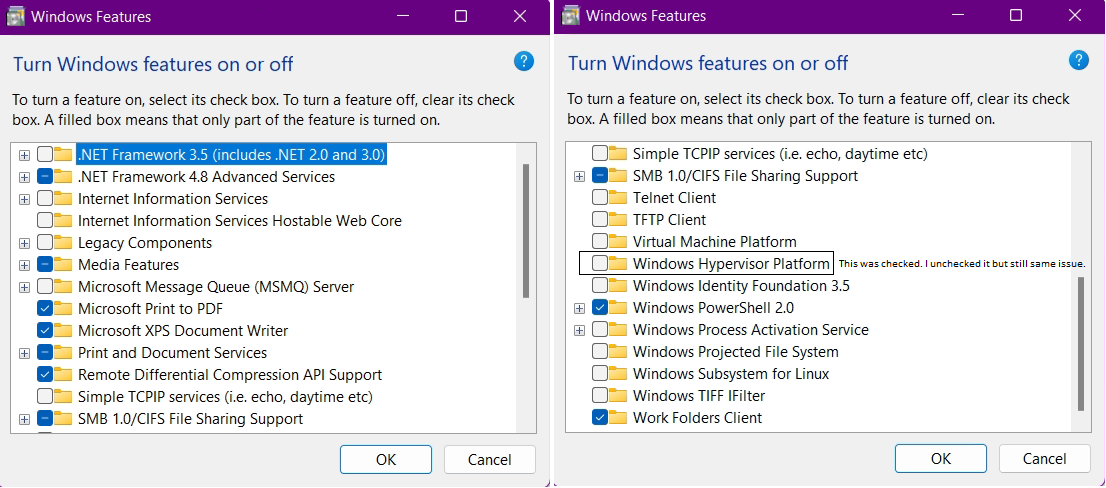
Task: Click OK in the right Windows Features window
Action: tap(941, 458)
